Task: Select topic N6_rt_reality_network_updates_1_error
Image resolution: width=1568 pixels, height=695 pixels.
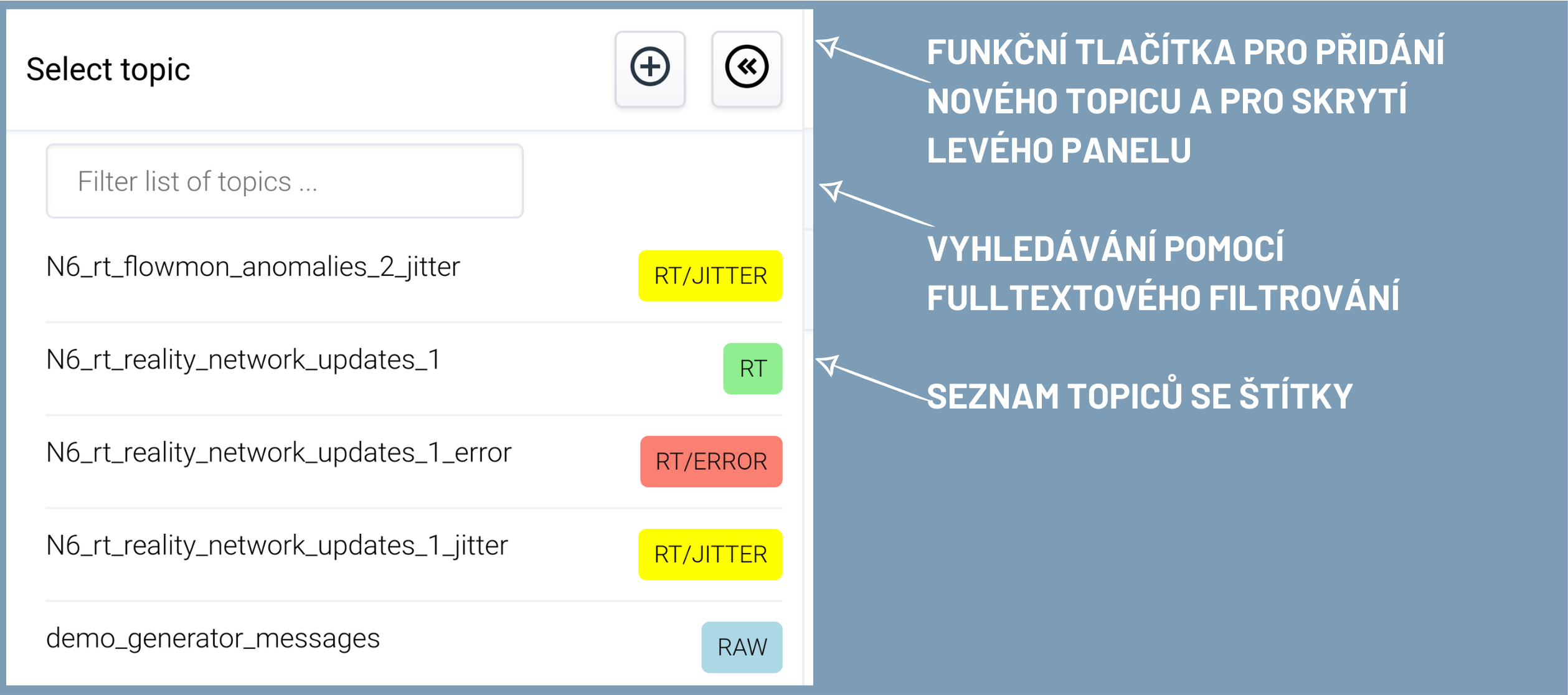Action: tap(278, 453)
